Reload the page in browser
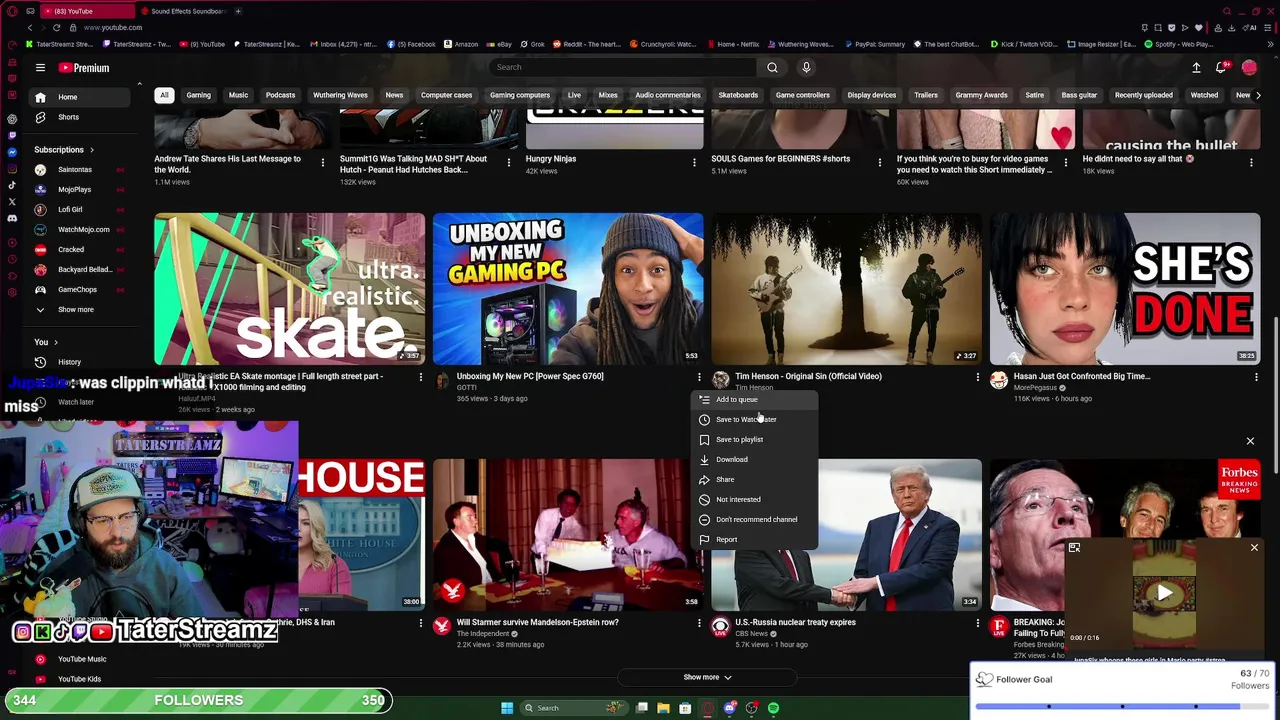 coord(56,27)
